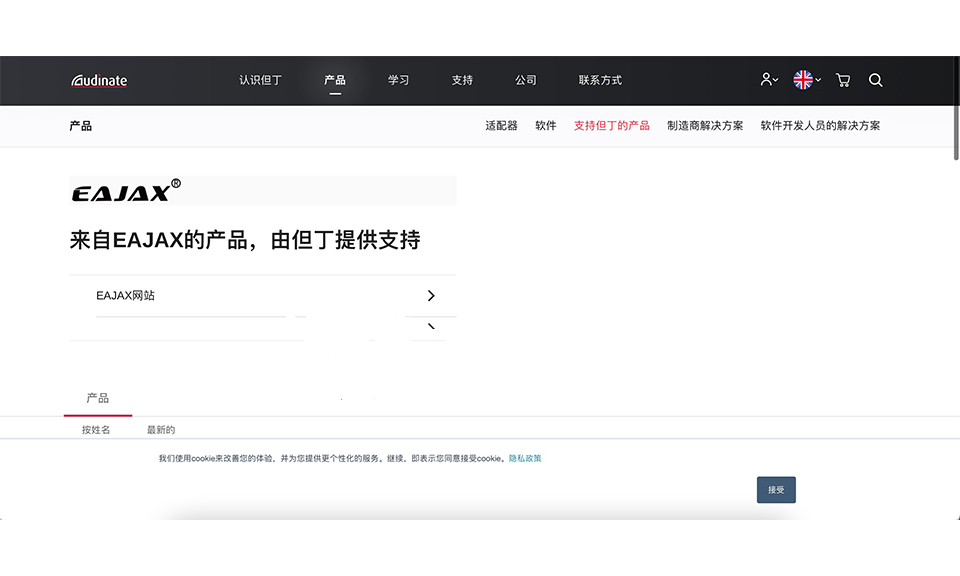The height and width of the screenshot is (576, 960).
Task: Open the 学习 menu item
Action: 398,80
